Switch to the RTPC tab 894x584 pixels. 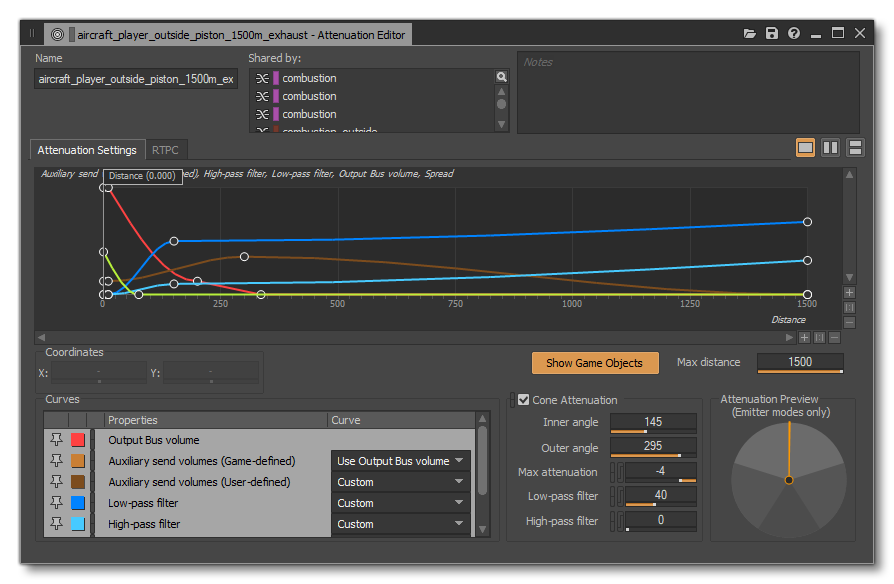[165, 150]
